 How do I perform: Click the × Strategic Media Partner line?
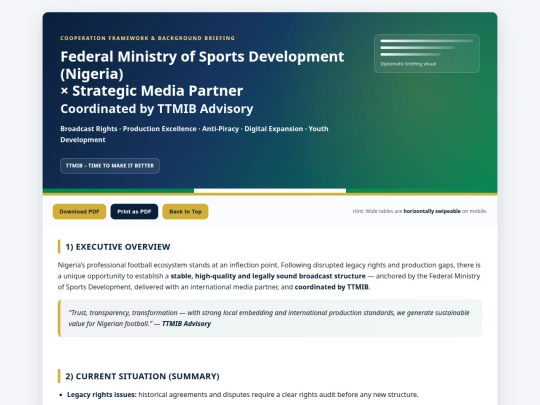[152, 91]
